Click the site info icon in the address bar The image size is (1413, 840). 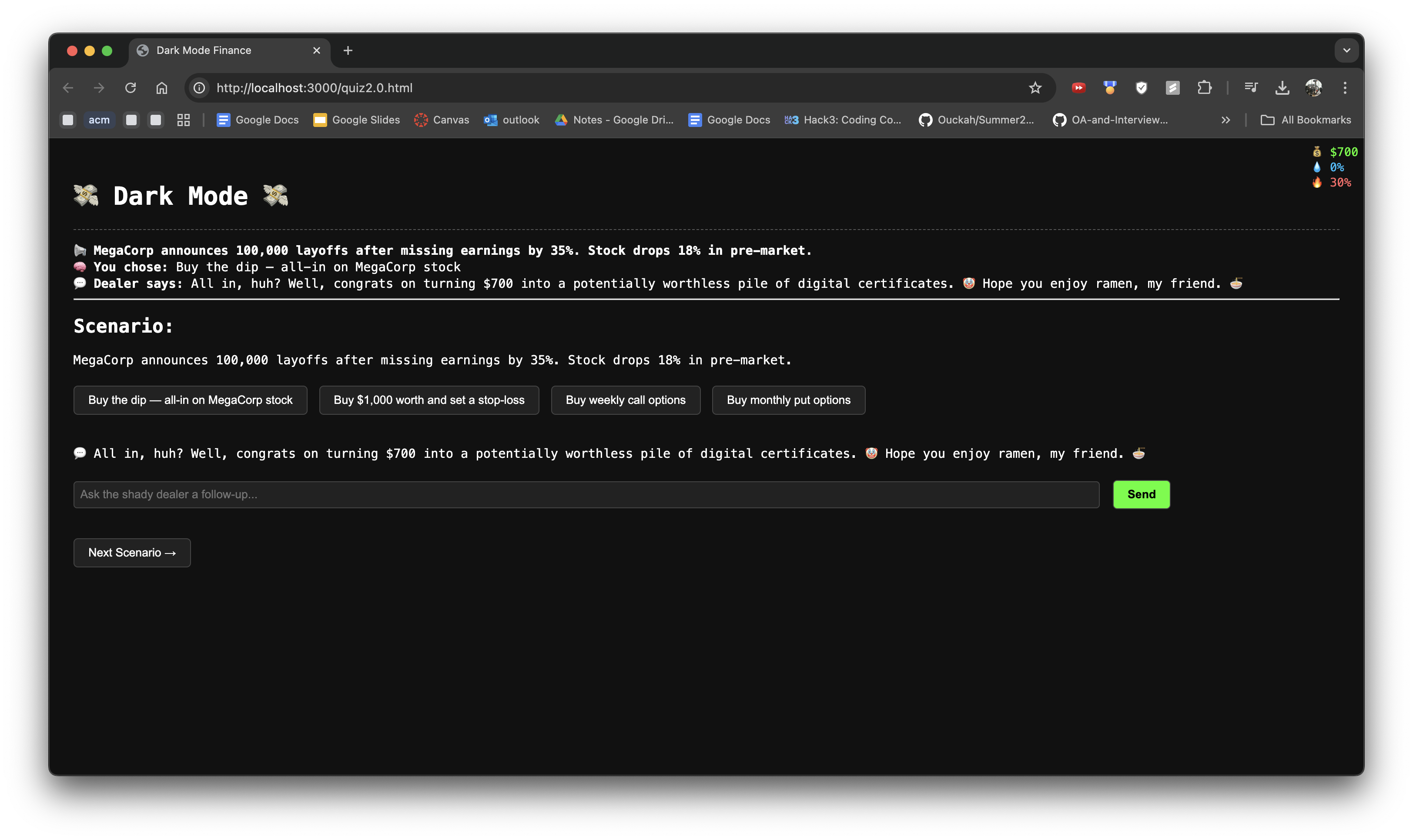point(199,88)
